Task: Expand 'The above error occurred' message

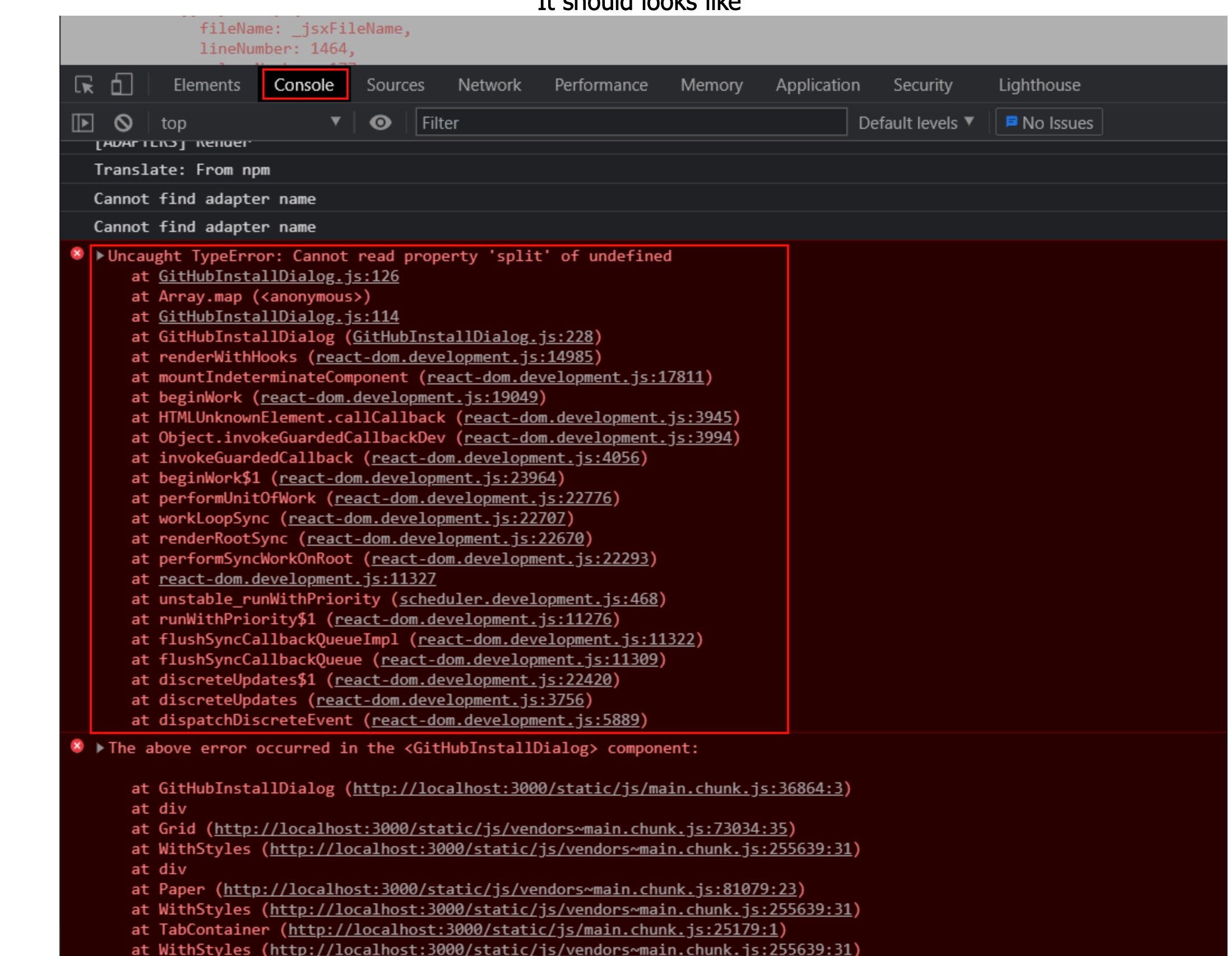Action: click(100, 748)
